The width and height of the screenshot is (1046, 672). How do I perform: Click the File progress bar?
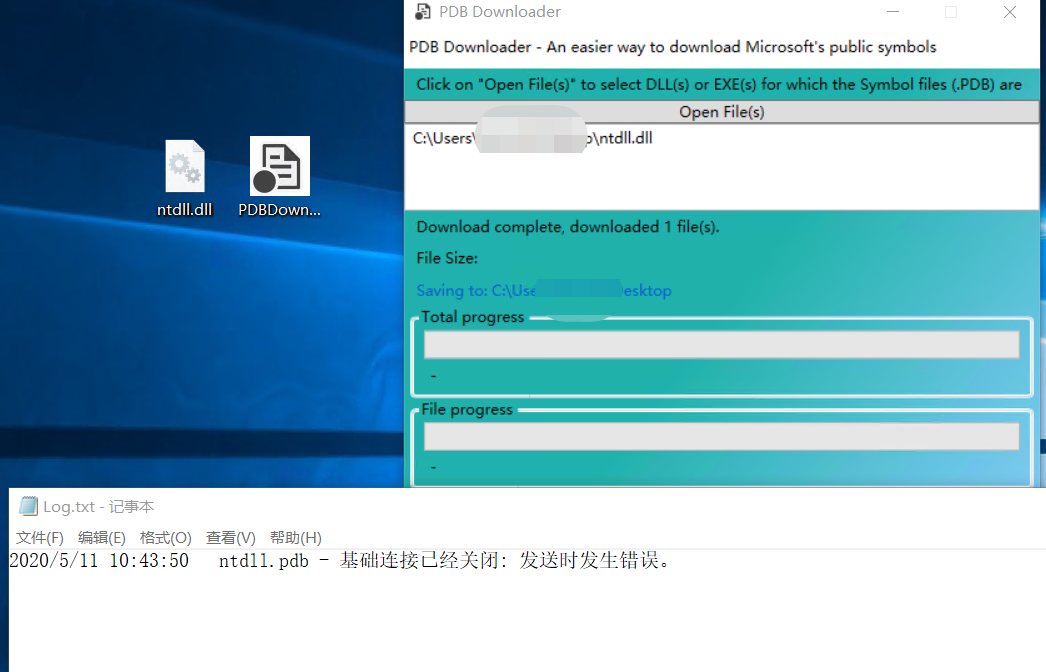point(721,436)
